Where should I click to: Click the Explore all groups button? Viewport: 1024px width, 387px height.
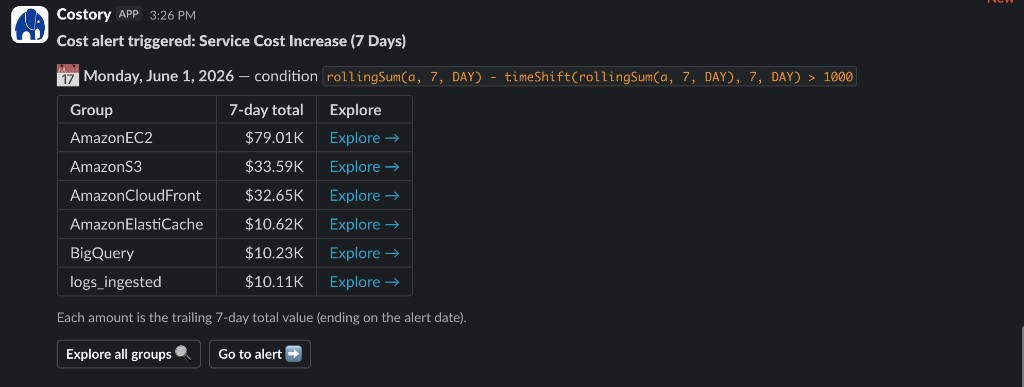tap(129, 354)
